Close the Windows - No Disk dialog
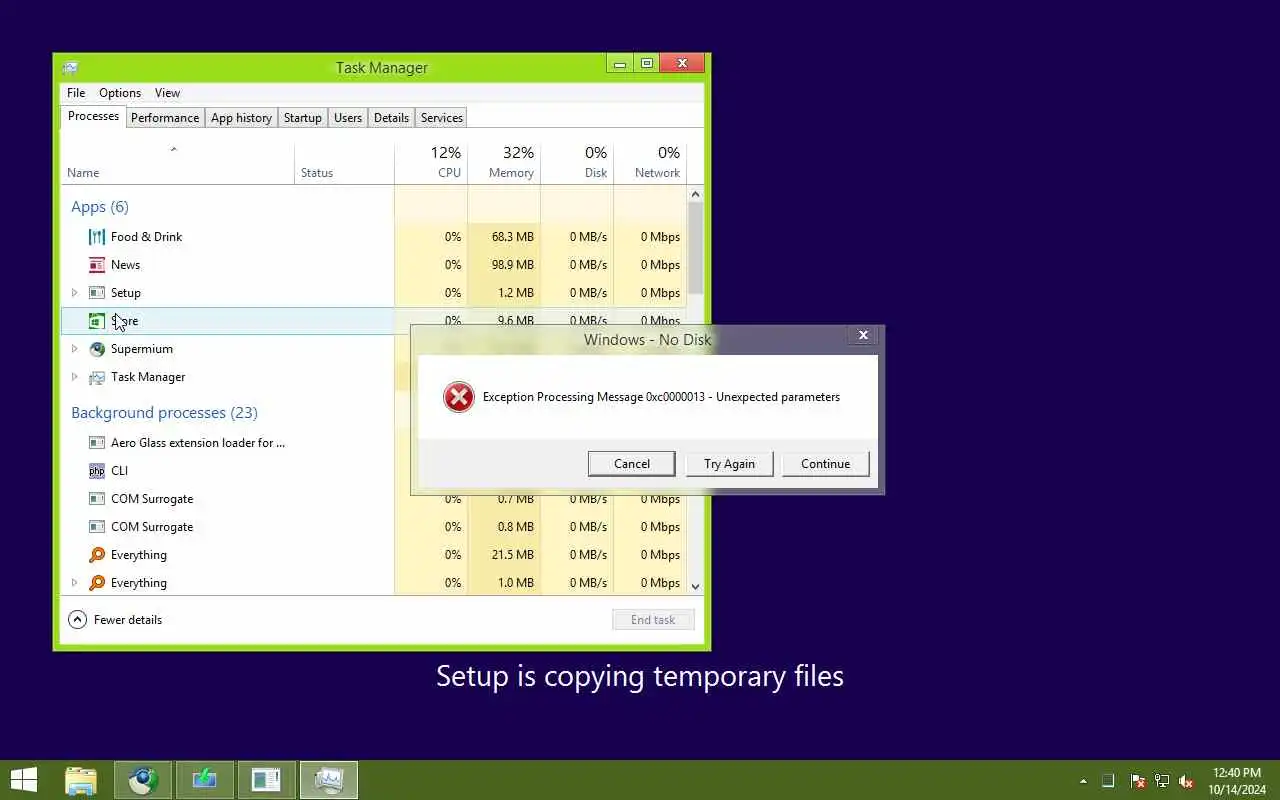 pos(864,336)
